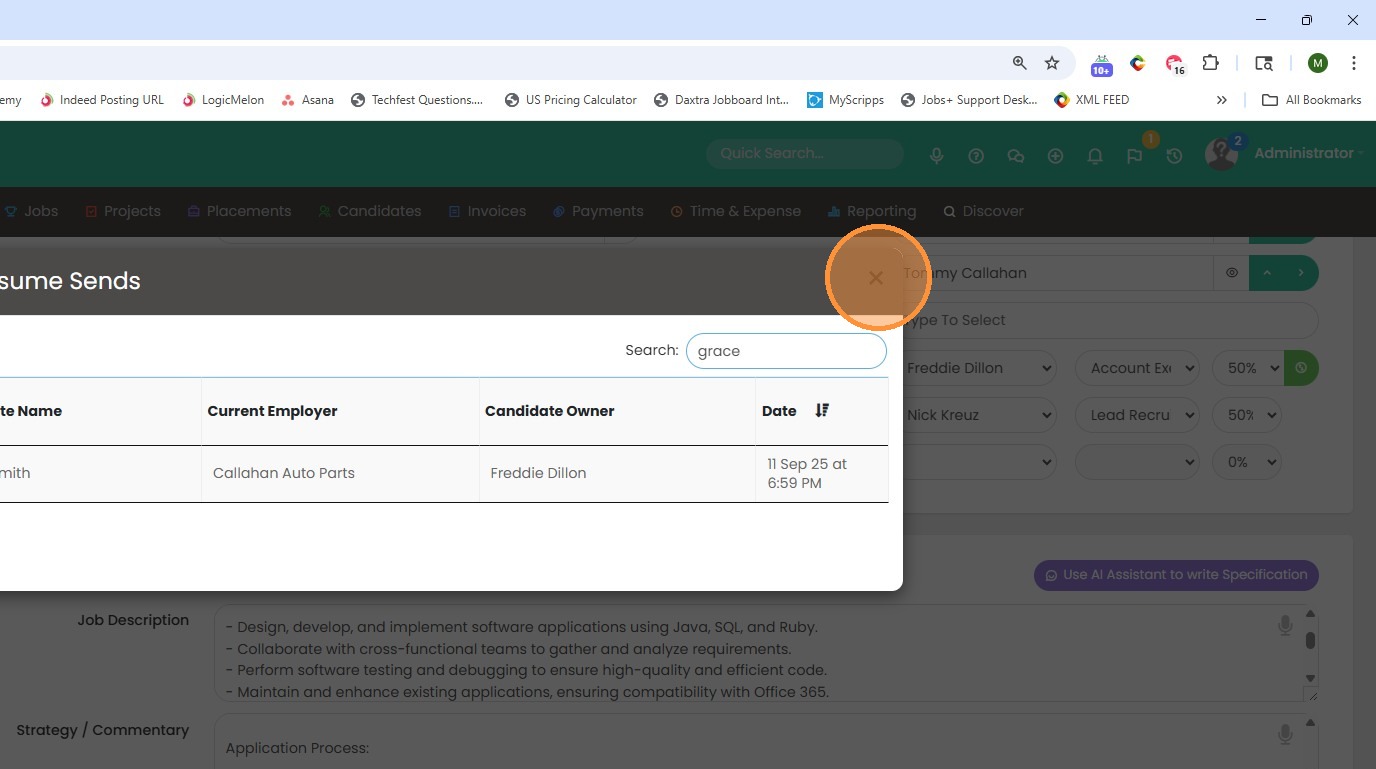Open the Daxtra Jobboard Int bookmark
This screenshot has width=1376, height=769.
click(x=721, y=100)
